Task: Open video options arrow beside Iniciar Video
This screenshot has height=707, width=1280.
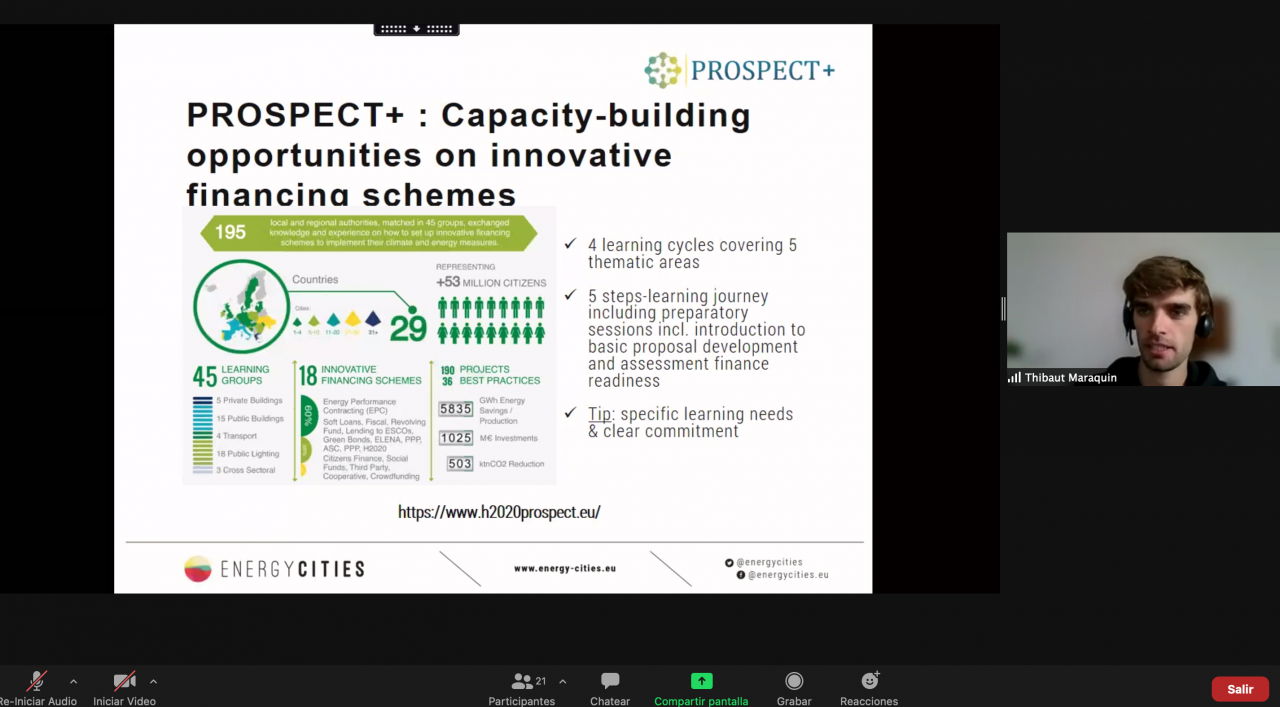Action: 153,682
